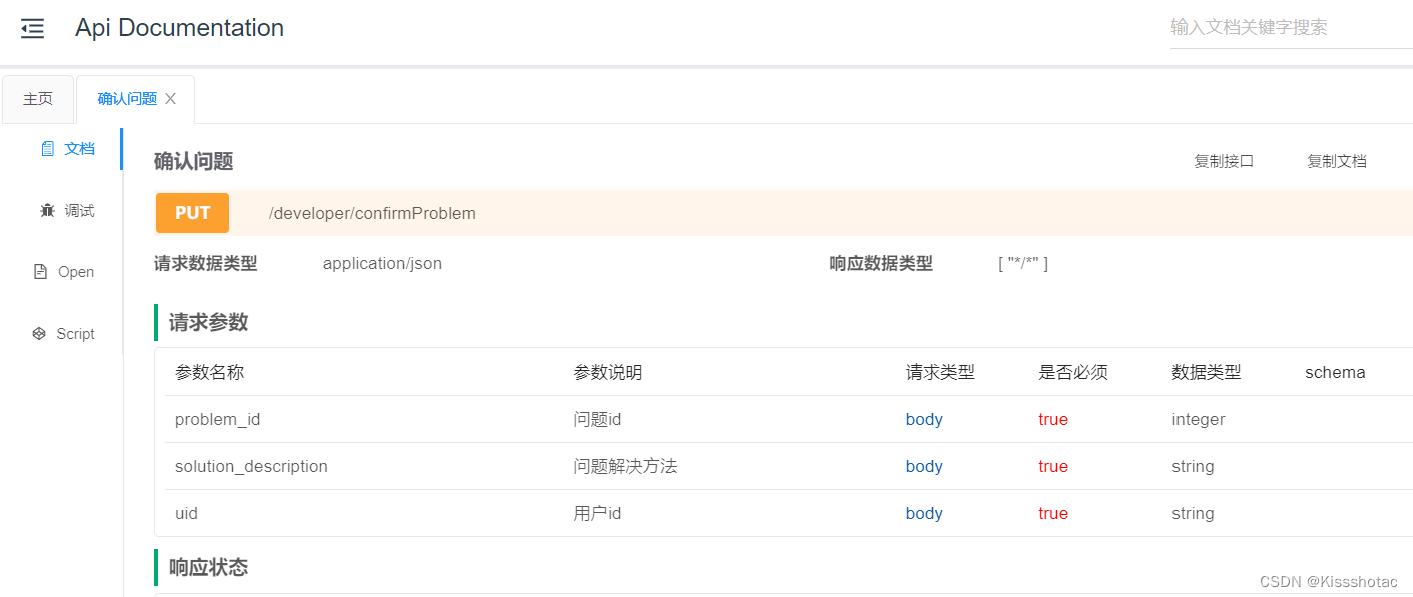Screen dimensions: 1413x597
Task: Click the body link for solution_description row
Action: pyautogui.click(x=923, y=466)
